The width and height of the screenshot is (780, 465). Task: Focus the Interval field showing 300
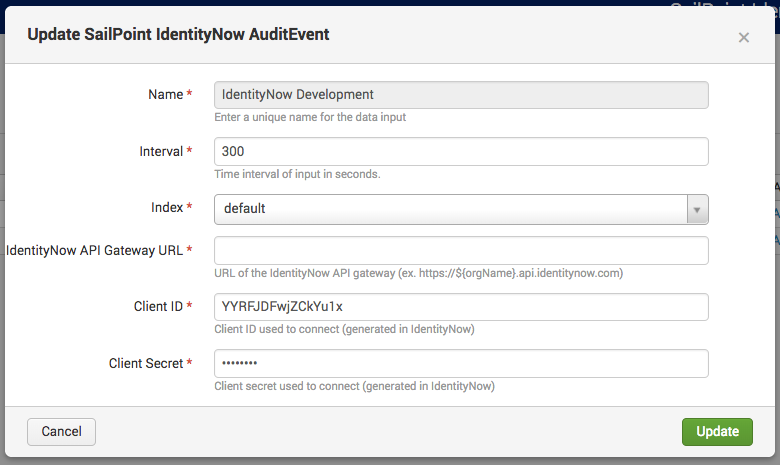pyautogui.click(x=461, y=152)
